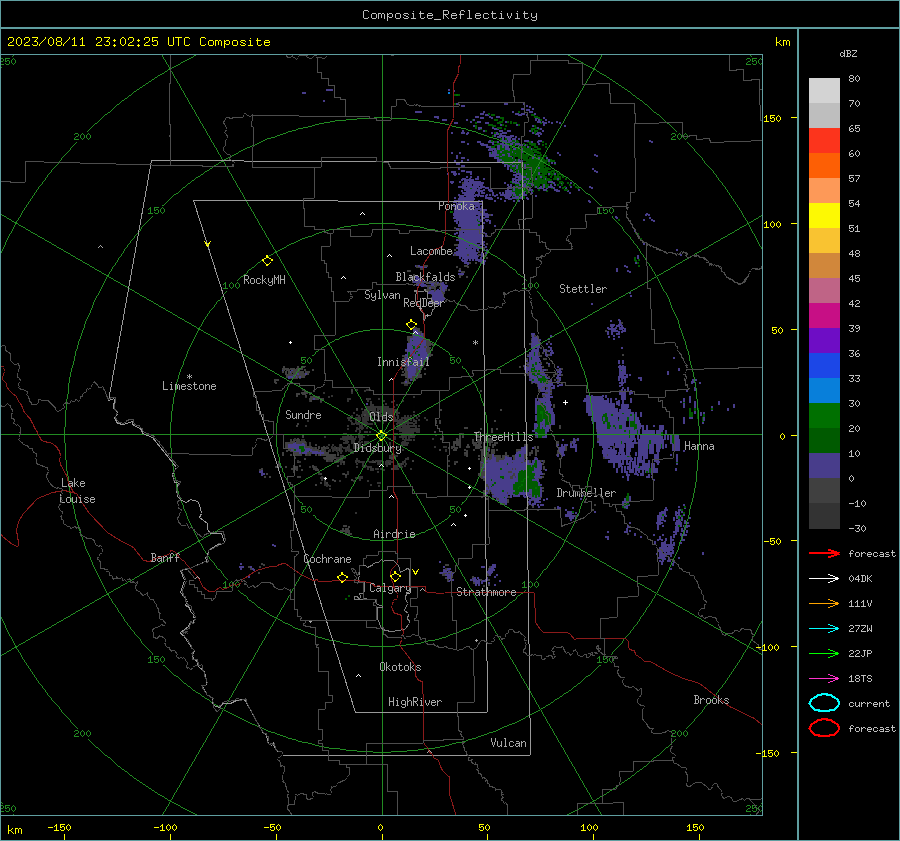The height and width of the screenshot is (841, 900).
Task: Click the Limestone label
Action: point(189,386)
